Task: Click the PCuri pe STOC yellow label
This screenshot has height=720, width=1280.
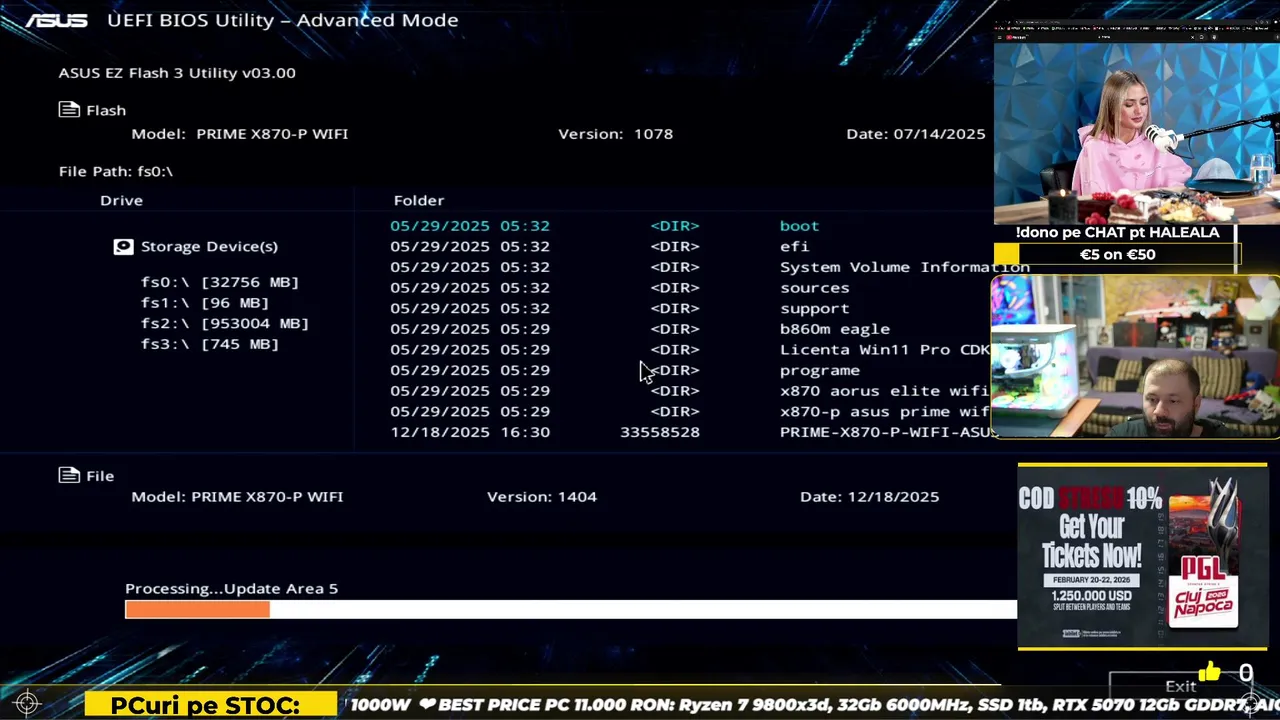Action: (x=210, y=705)
